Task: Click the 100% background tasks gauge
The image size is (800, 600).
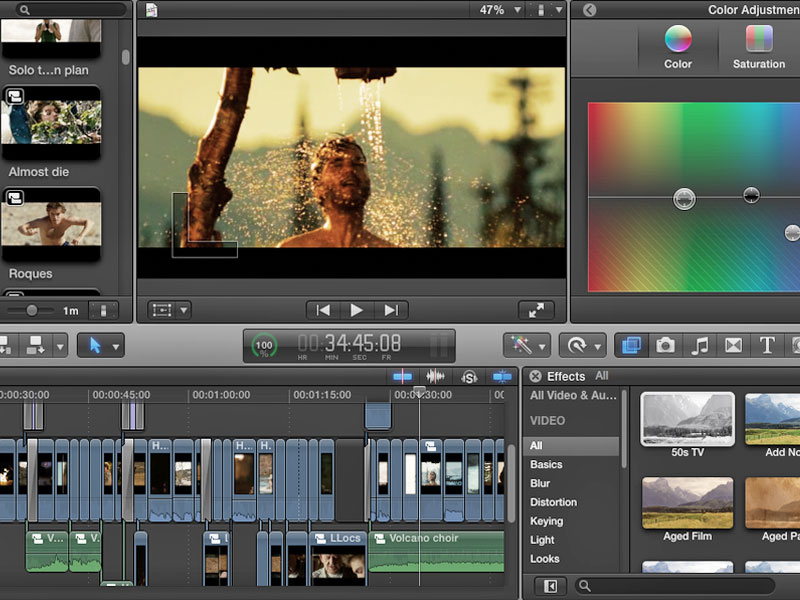Action: tap(264, 346)
